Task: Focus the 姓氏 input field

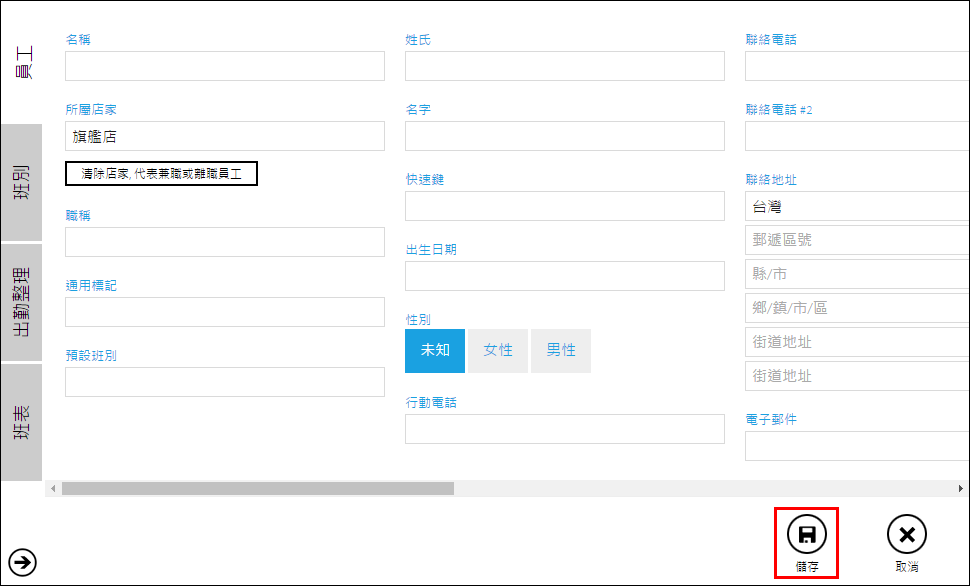Action: click(x=565, y=66)
